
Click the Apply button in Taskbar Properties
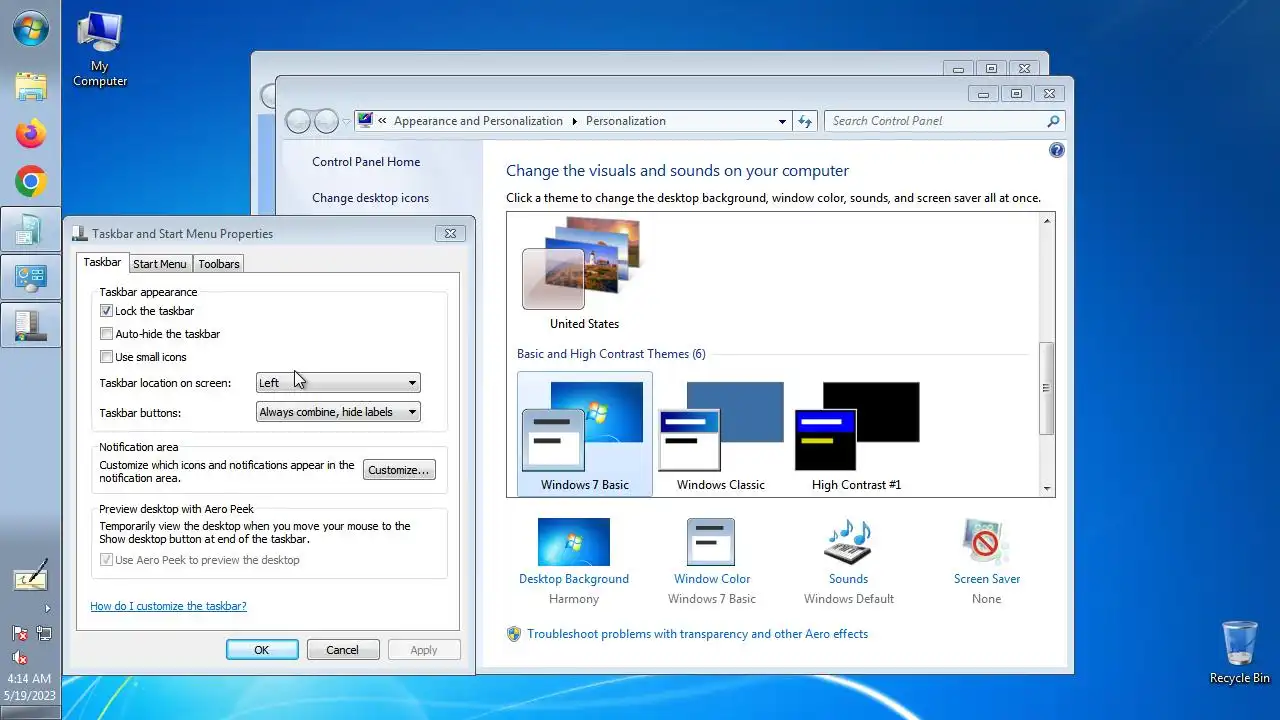coord(424,650)
